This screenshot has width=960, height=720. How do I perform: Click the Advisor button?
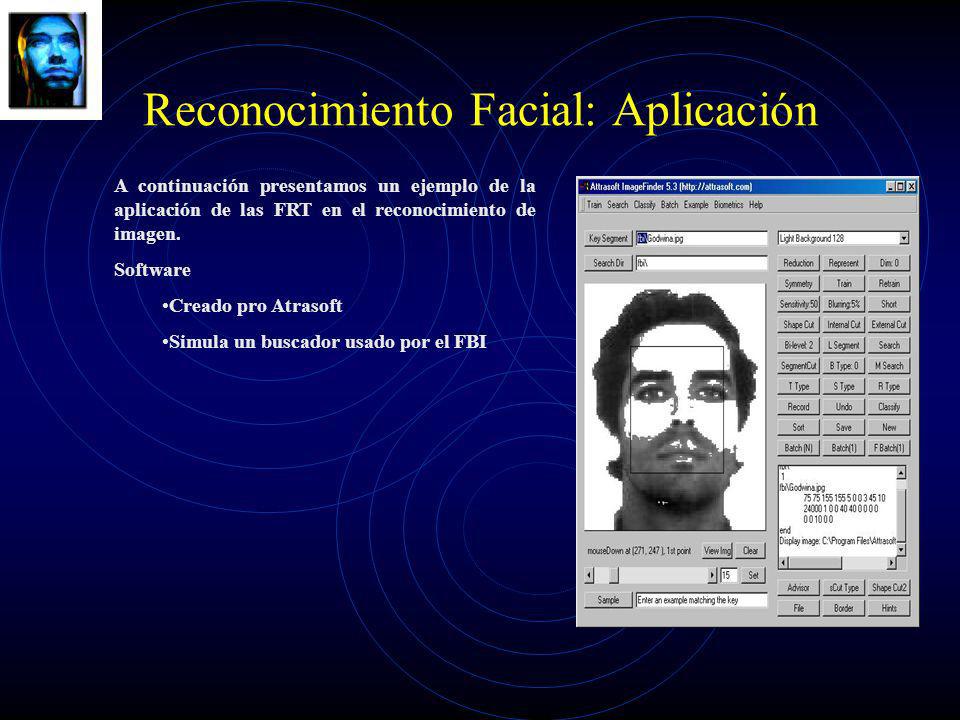(798, 588)
